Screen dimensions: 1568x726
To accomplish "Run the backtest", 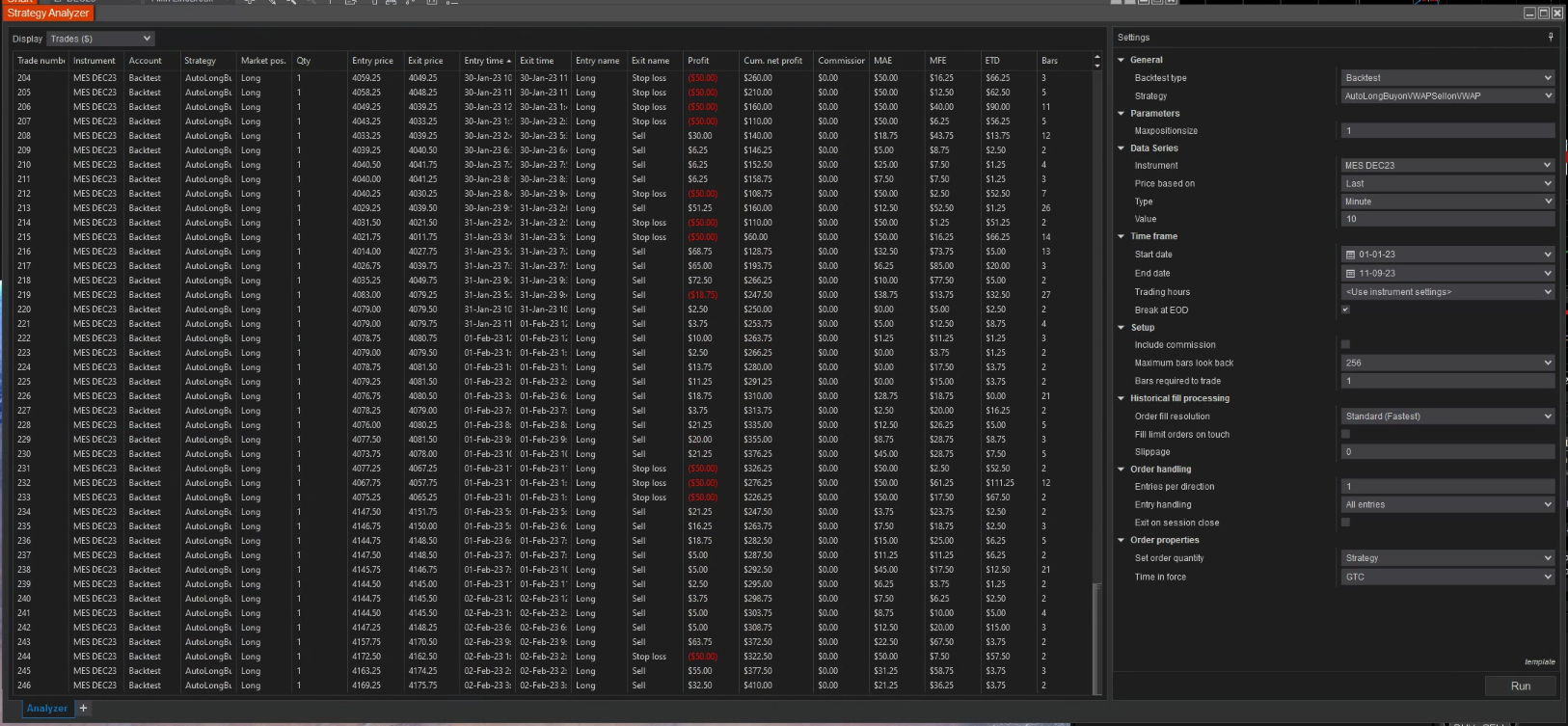I will (x=1521, y=686).
